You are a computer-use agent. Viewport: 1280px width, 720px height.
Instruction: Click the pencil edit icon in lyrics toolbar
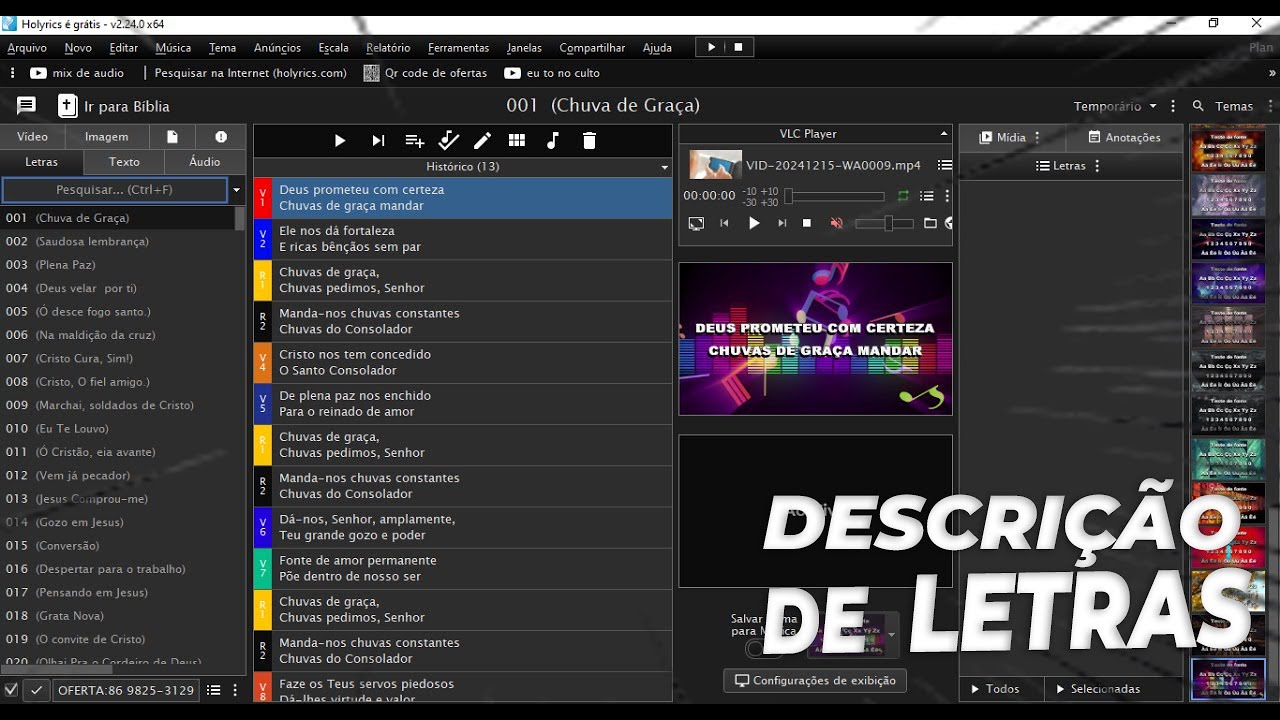pos(482,141)
